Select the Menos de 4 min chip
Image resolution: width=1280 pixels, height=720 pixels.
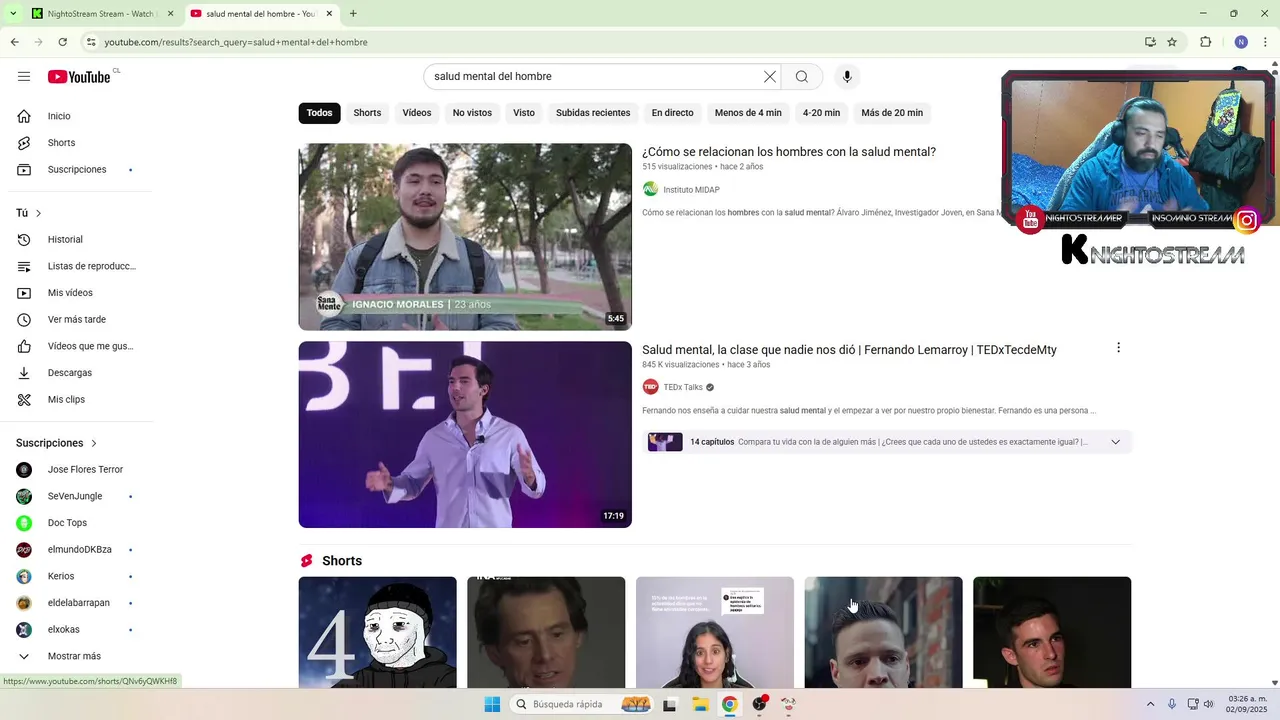(748, 113)
